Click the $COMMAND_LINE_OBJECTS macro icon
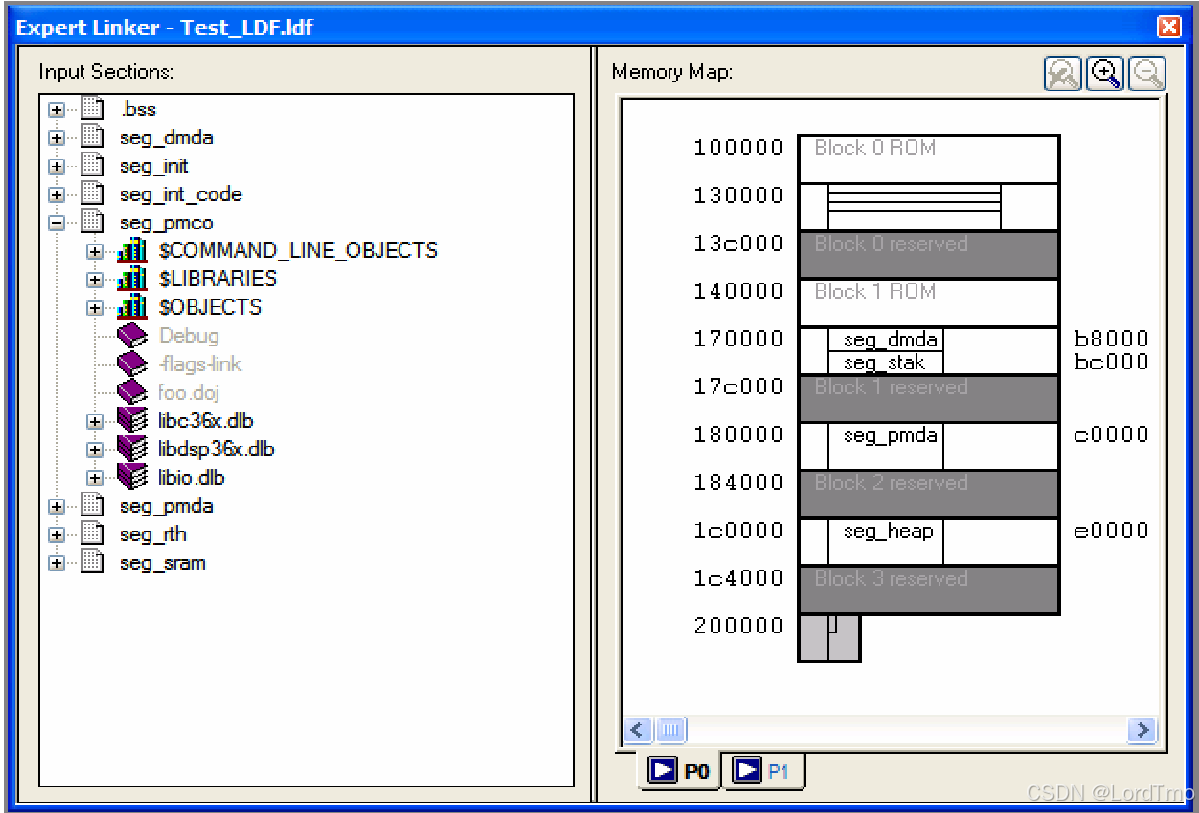 click(x=132, y=250)
